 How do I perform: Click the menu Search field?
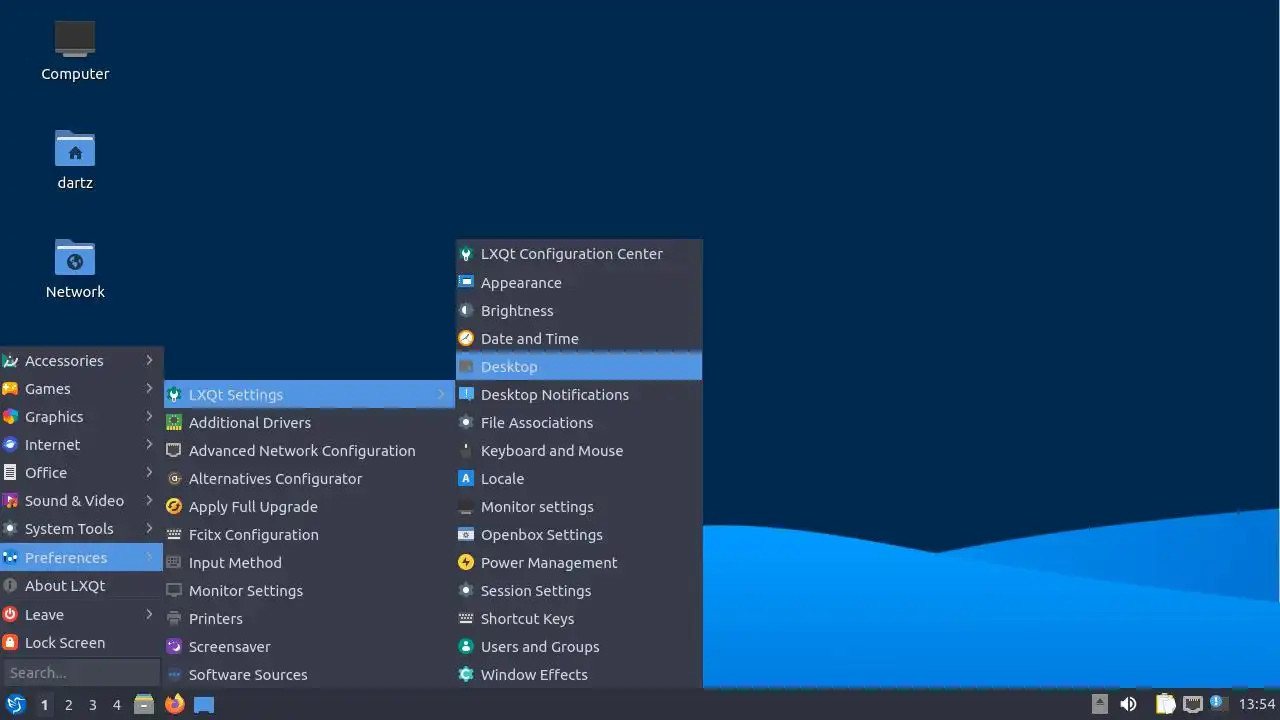(81, 673)
